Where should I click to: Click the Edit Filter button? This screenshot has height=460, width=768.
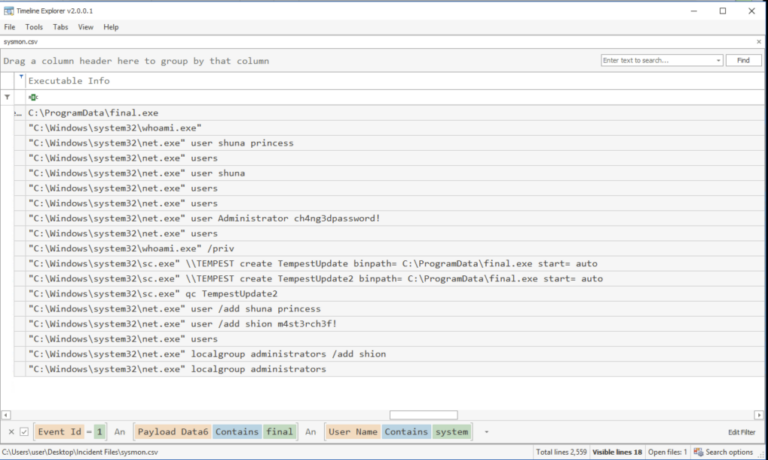[741, 432]
